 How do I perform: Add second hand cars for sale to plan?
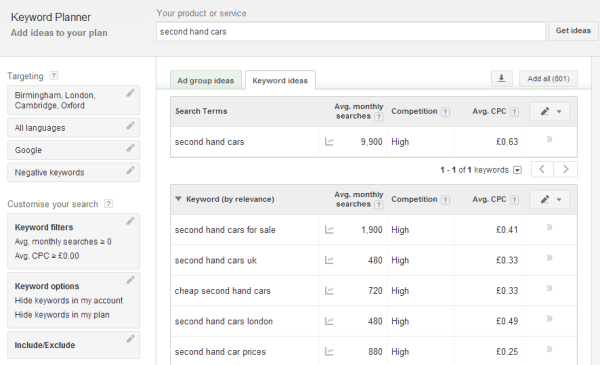tap(549, 227)
